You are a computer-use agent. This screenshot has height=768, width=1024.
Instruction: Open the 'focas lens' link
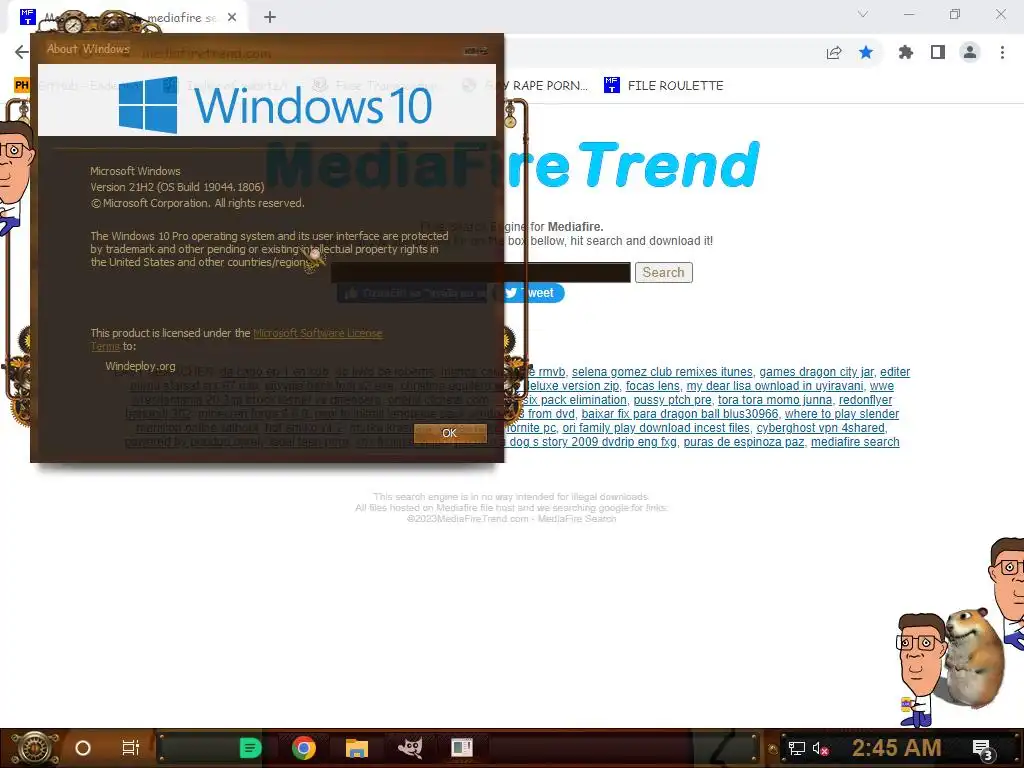click(652, 386)
